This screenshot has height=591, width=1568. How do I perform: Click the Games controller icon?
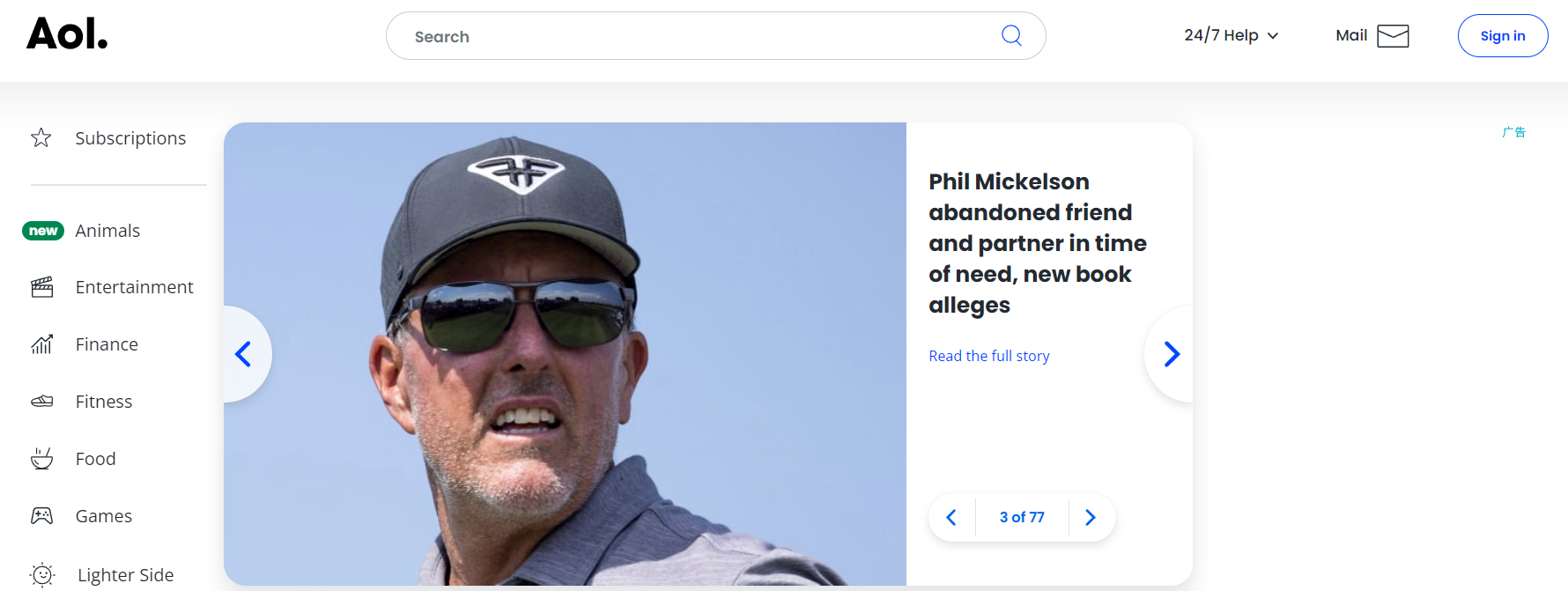pos(42,516)
